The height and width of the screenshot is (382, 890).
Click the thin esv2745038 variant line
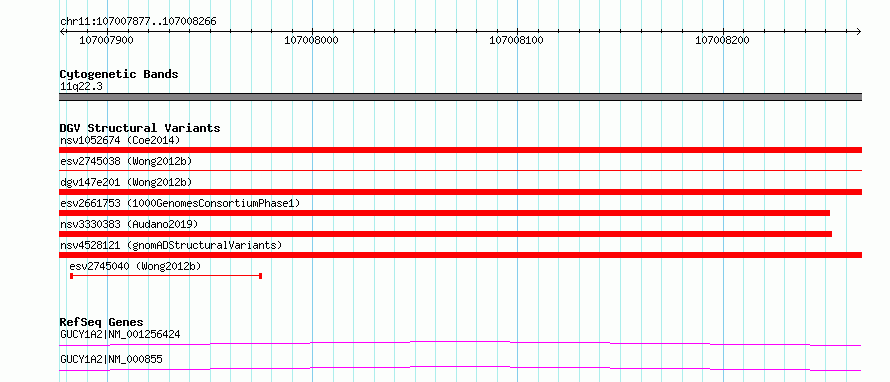(x=460, y=170)
